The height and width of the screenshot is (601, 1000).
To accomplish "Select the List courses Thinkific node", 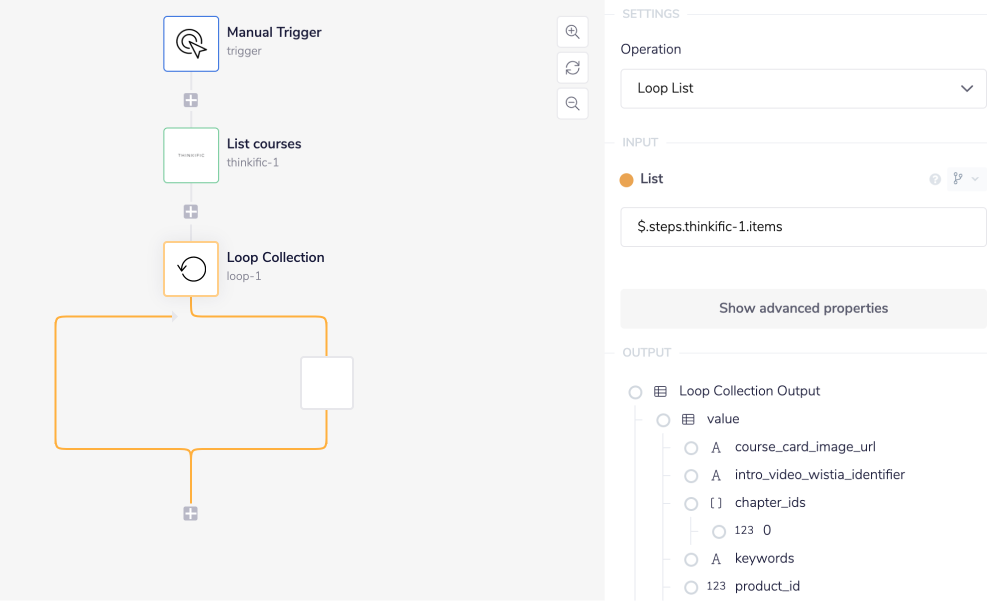I will 191,155.
